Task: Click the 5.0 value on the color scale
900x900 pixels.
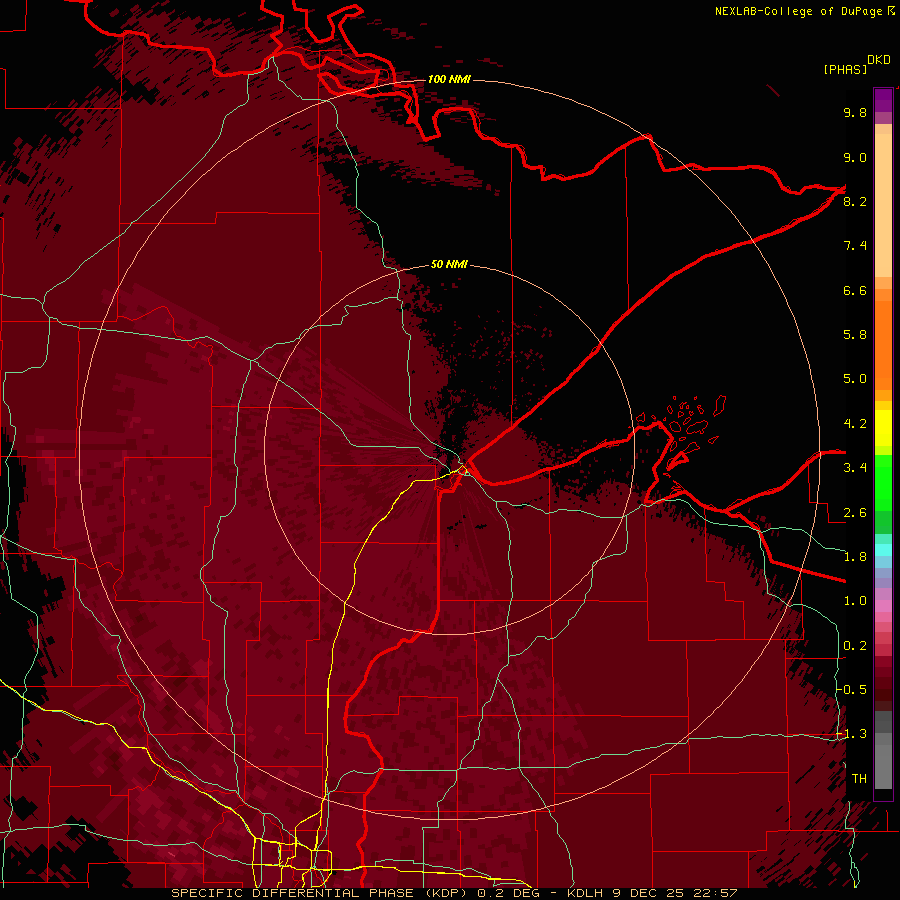Action: pyautogui.click(x=855, y=379)
